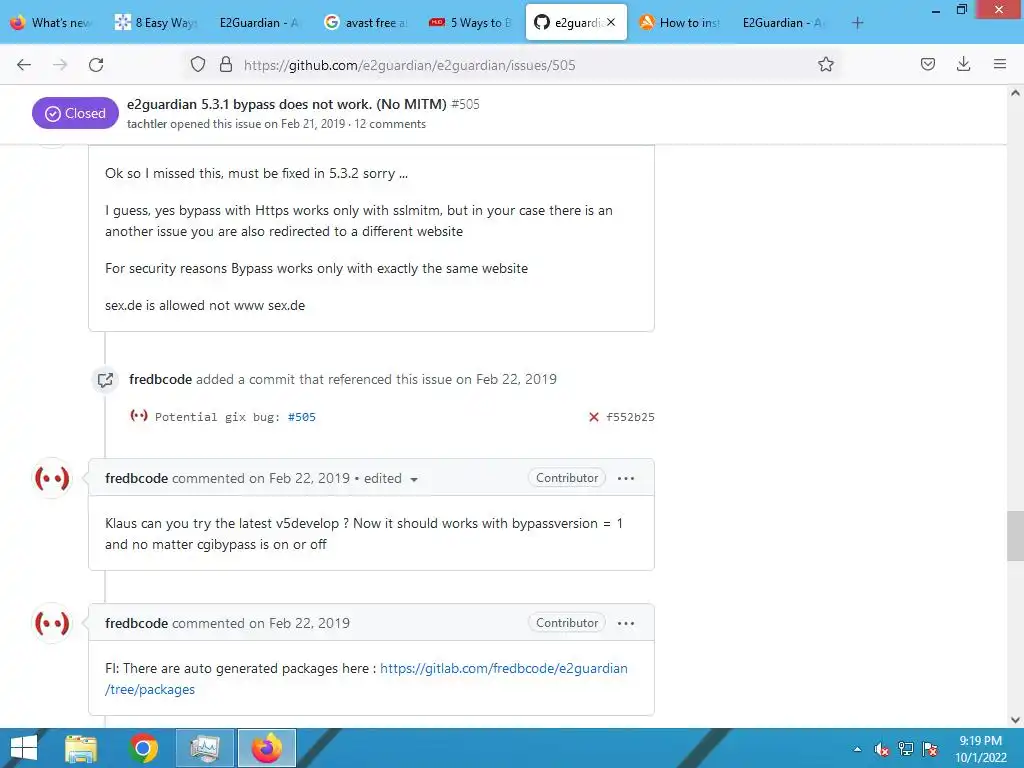The image size is (1024, 768).
Task: Switch to the avast free Google tab
Action: [x=366, y=22]
